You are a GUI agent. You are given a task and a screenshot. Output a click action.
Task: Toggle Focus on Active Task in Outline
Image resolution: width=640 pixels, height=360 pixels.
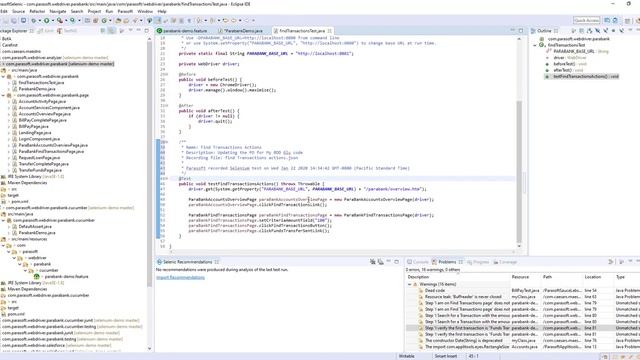(573, 31)
